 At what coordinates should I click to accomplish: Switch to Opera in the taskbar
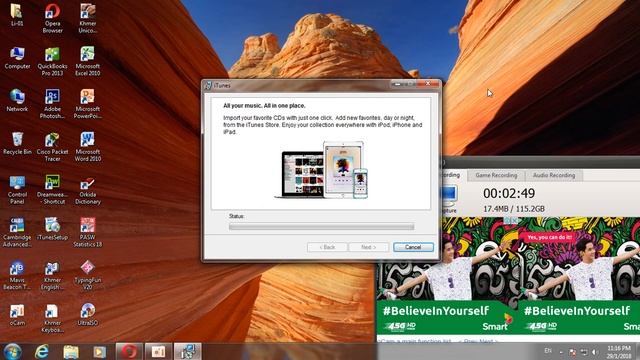[x=129, y=351]
